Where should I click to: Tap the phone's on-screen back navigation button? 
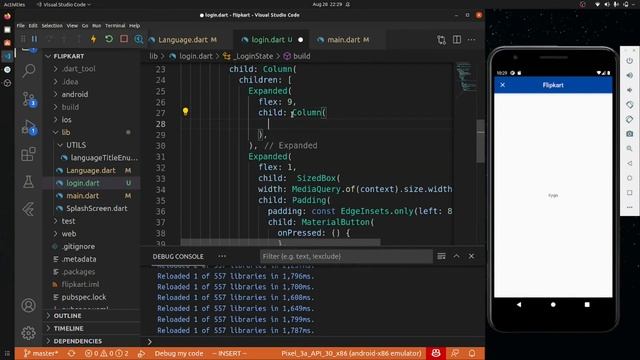pos(519,304)
